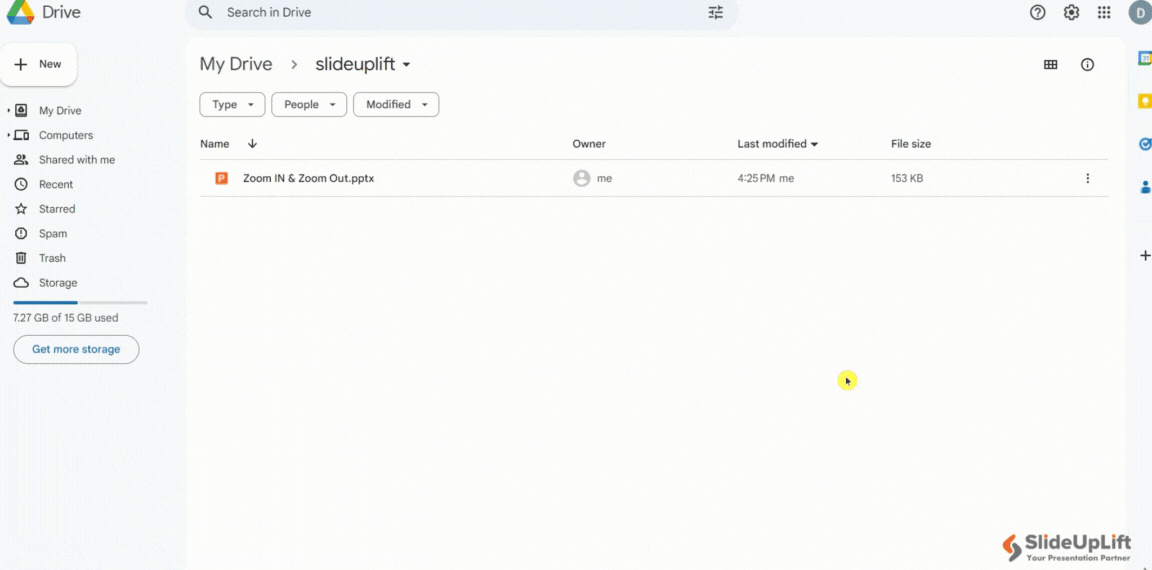Click the File size column header
Image resolution: width=1152 pixels, height=570 pixels.
point(911,144)
